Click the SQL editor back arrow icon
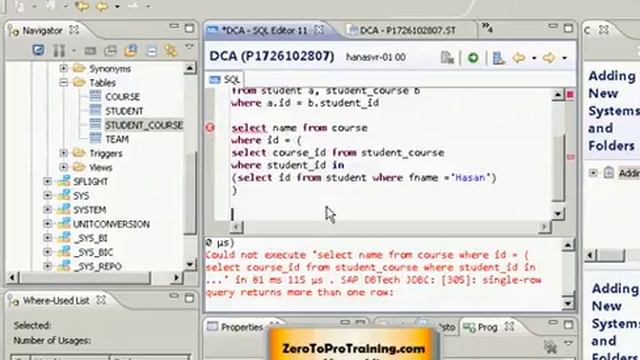This screenshot has height=360, width=640. [x=519, y=58]
